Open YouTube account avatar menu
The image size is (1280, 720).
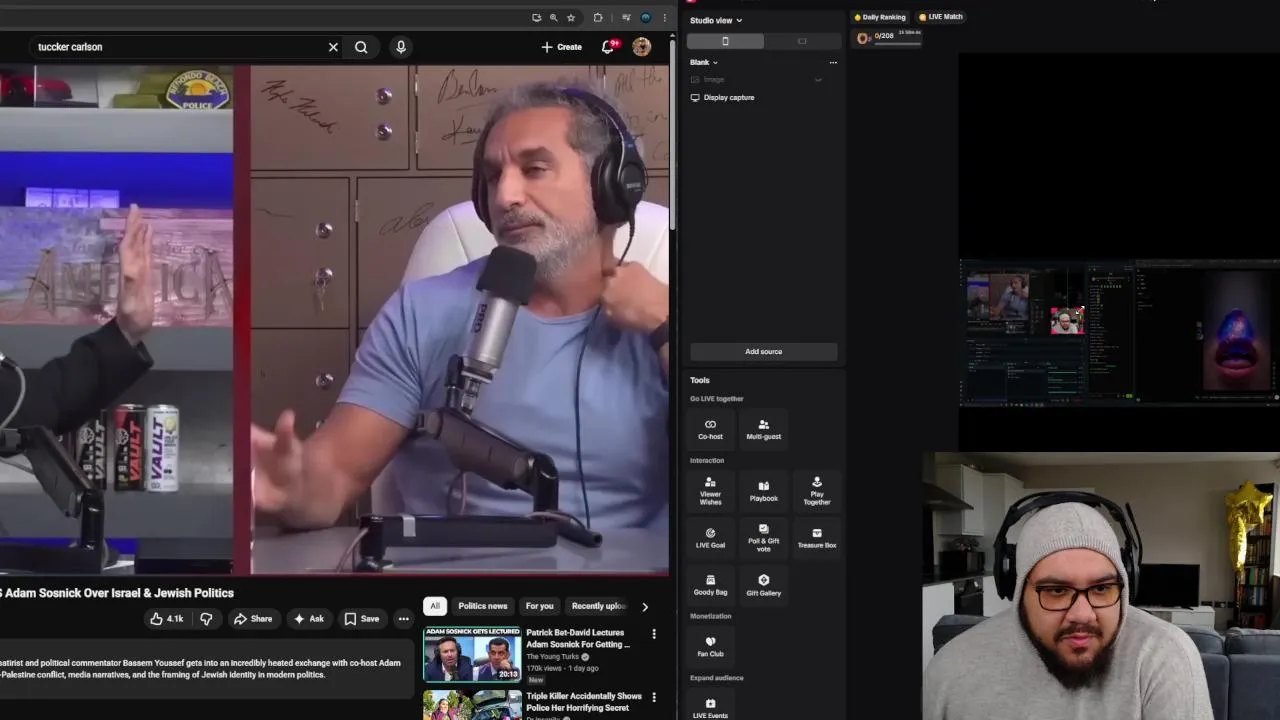[x=642, y=47]
